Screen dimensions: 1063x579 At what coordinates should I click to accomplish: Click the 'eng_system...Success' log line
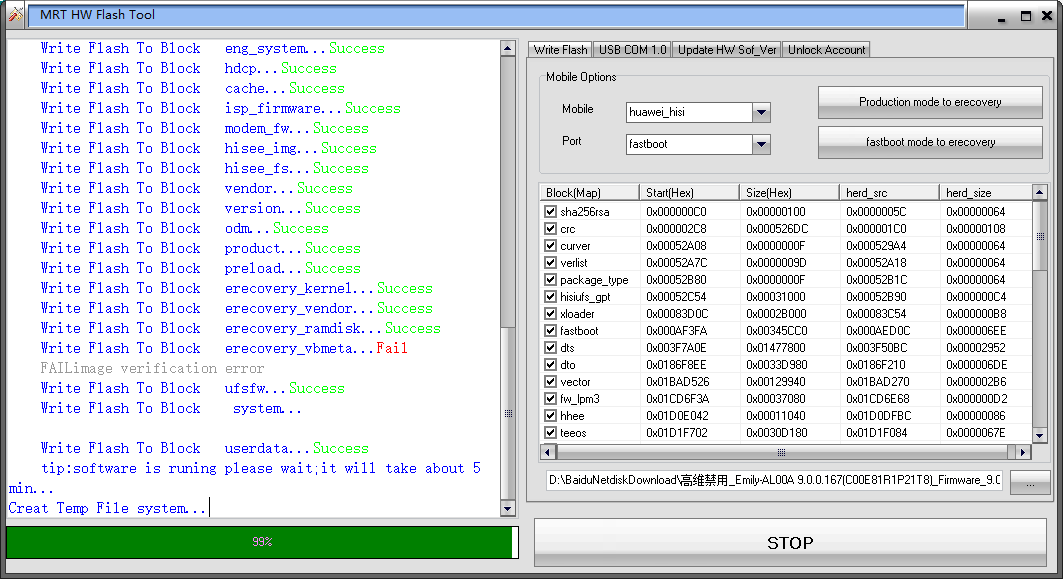pos(212,48)
